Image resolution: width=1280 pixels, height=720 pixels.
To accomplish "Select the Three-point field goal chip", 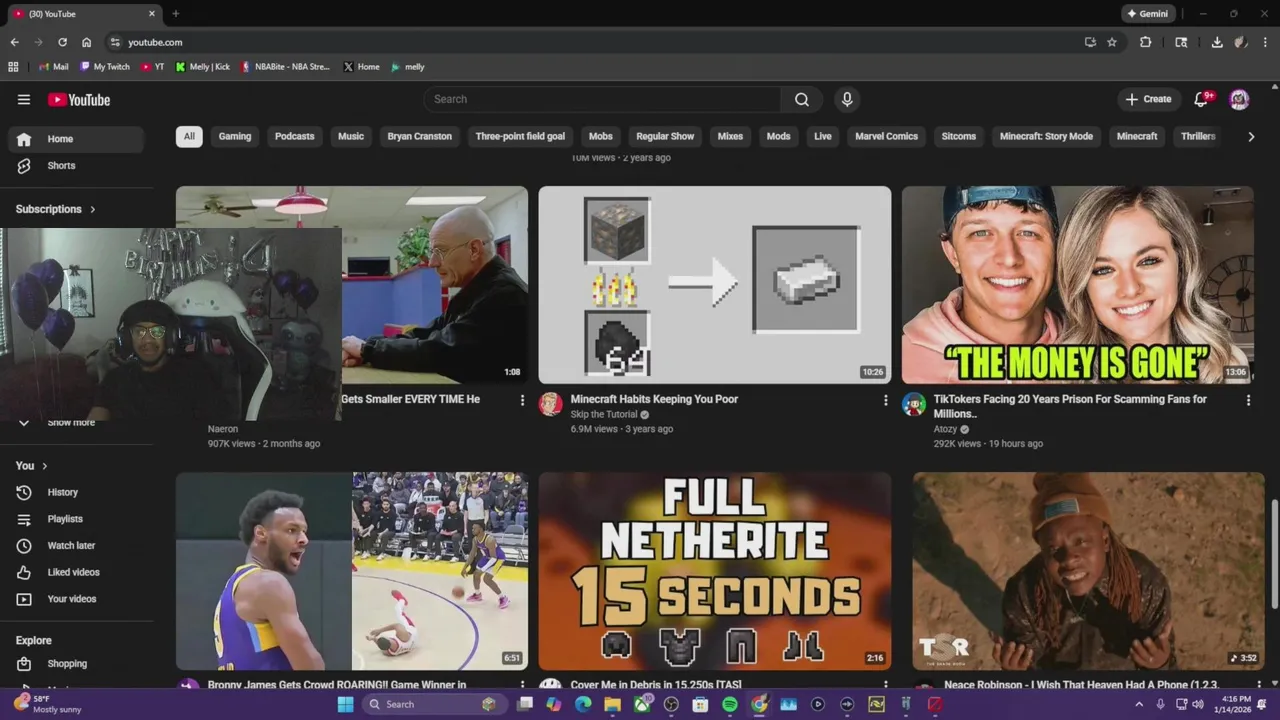I will click(520, 136).
